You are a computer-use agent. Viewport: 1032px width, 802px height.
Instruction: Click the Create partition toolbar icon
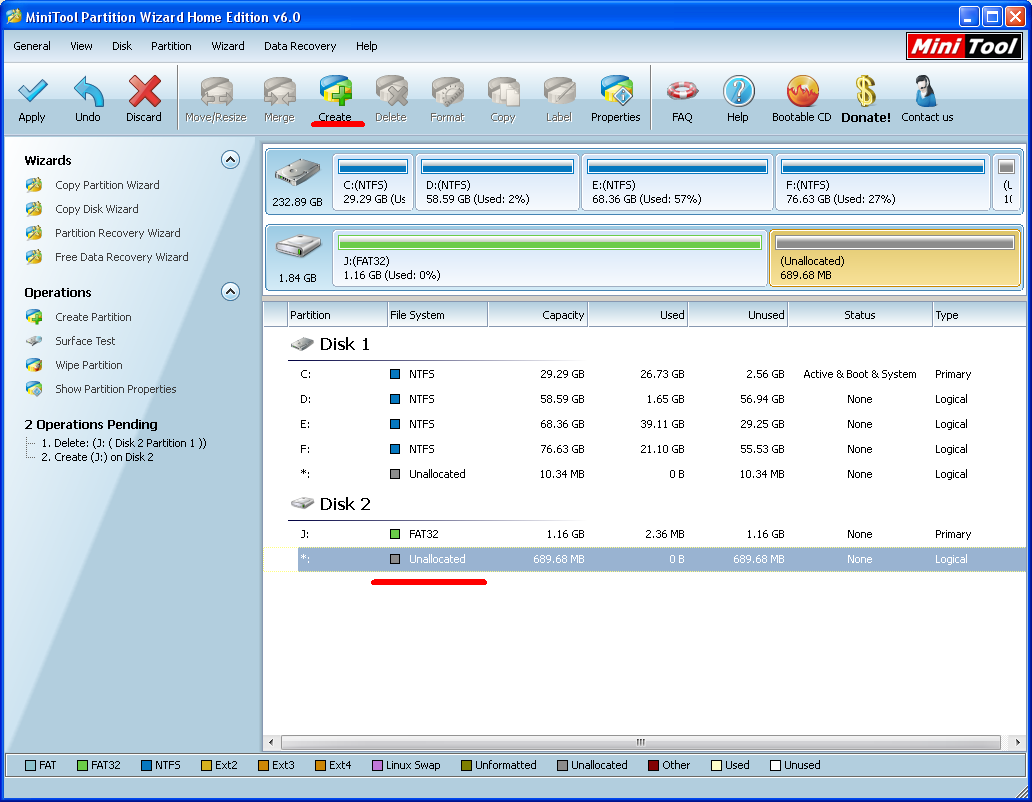click(x=335, y=93)
